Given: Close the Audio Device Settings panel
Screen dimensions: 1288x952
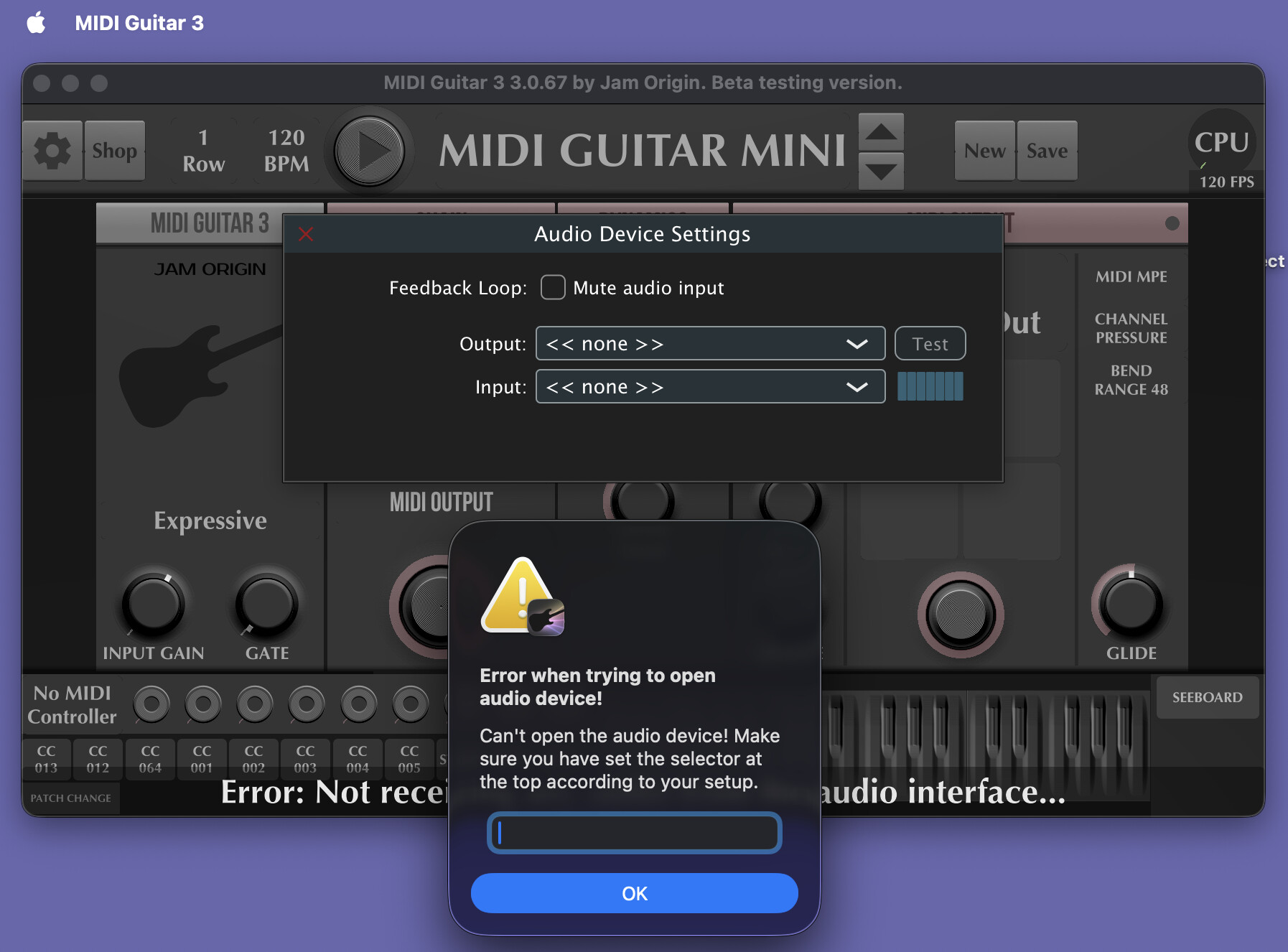Looking at the screenshot, I should pyautogui.click(x=306, y=234).
